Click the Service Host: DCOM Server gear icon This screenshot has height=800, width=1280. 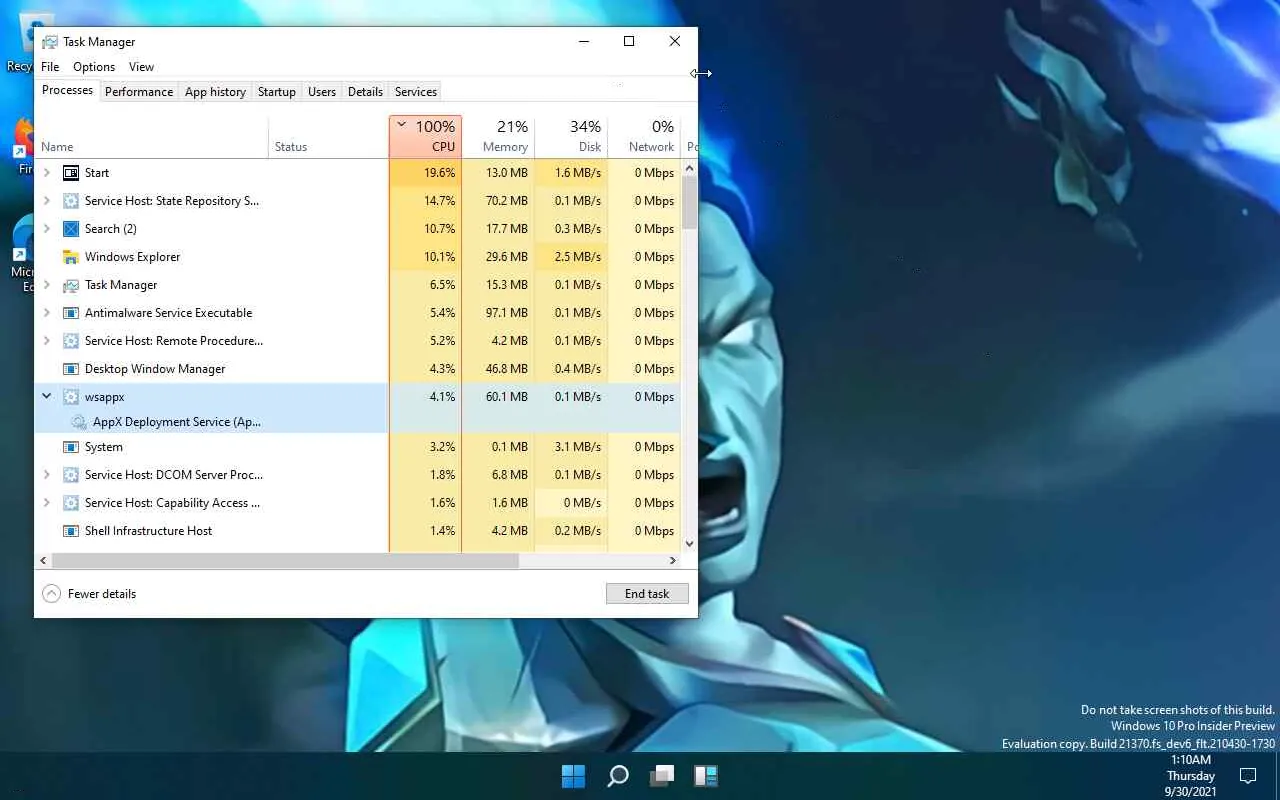tap(71, 475)
